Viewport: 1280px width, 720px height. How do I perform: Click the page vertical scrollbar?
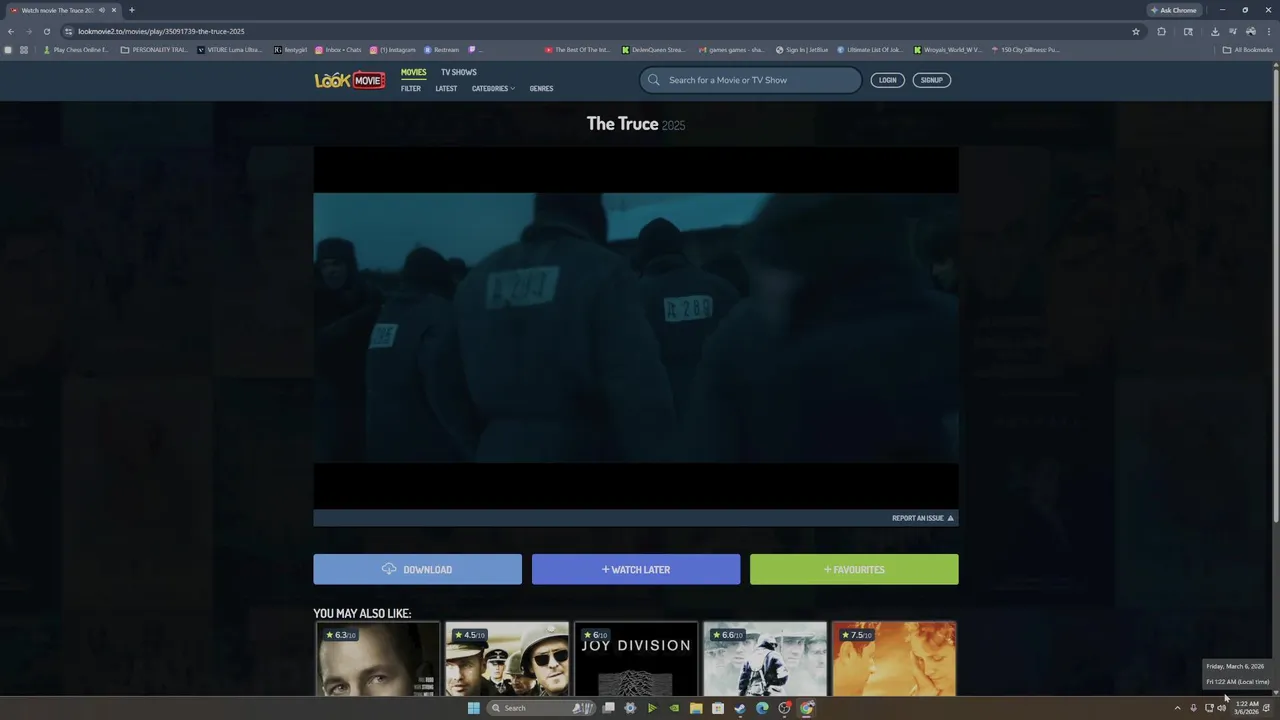click(1275, 295)
